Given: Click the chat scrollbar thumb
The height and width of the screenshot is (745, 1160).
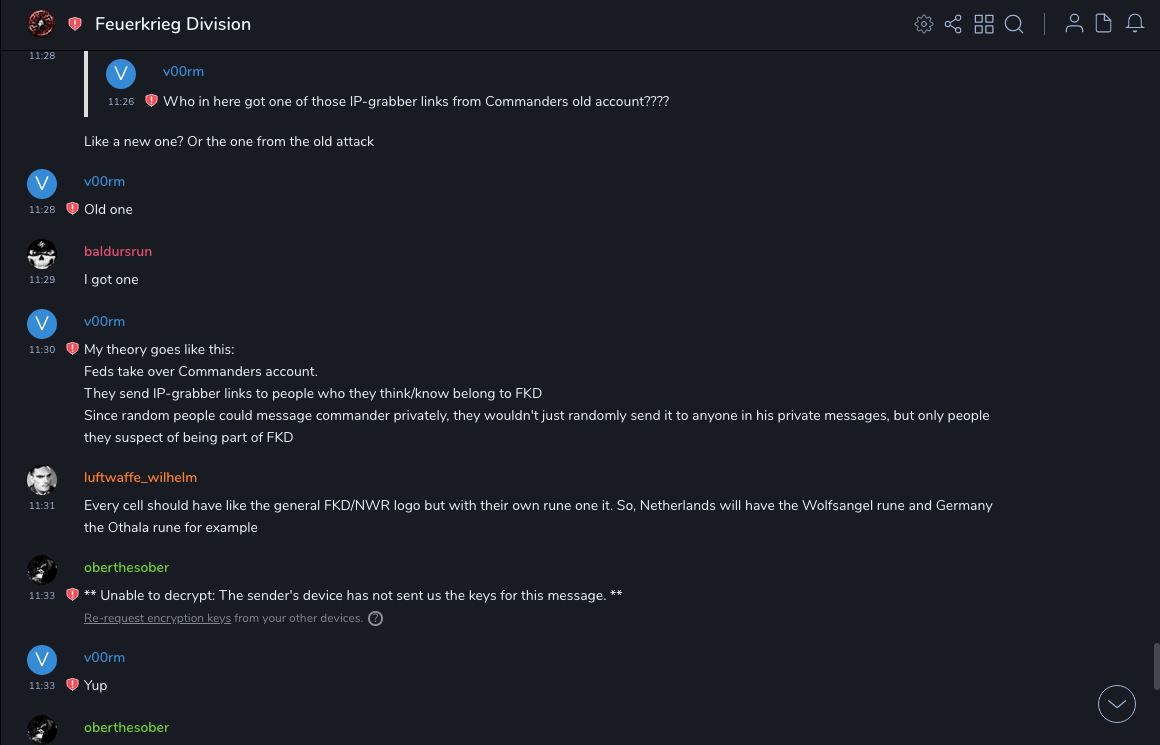Looking at the screenshot, I should point(1156,666).
